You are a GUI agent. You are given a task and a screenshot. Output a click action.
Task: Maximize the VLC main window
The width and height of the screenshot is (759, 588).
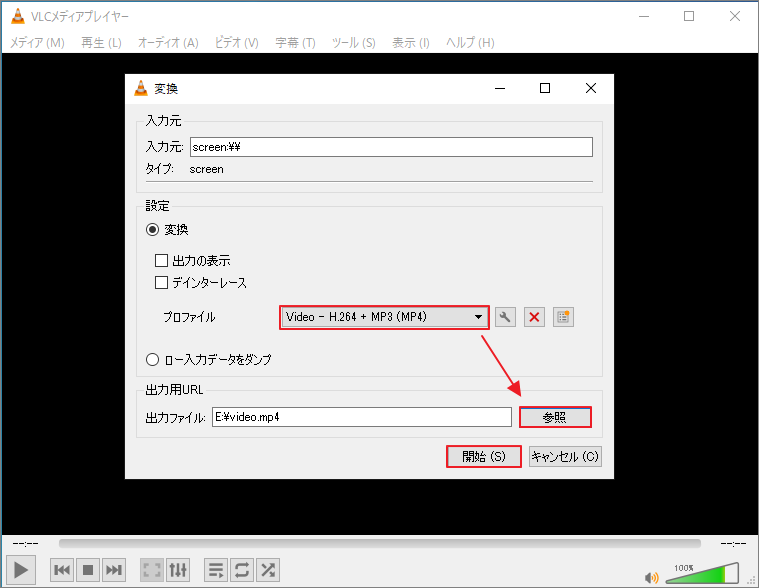pyautogui.click(x=689, y=16)
